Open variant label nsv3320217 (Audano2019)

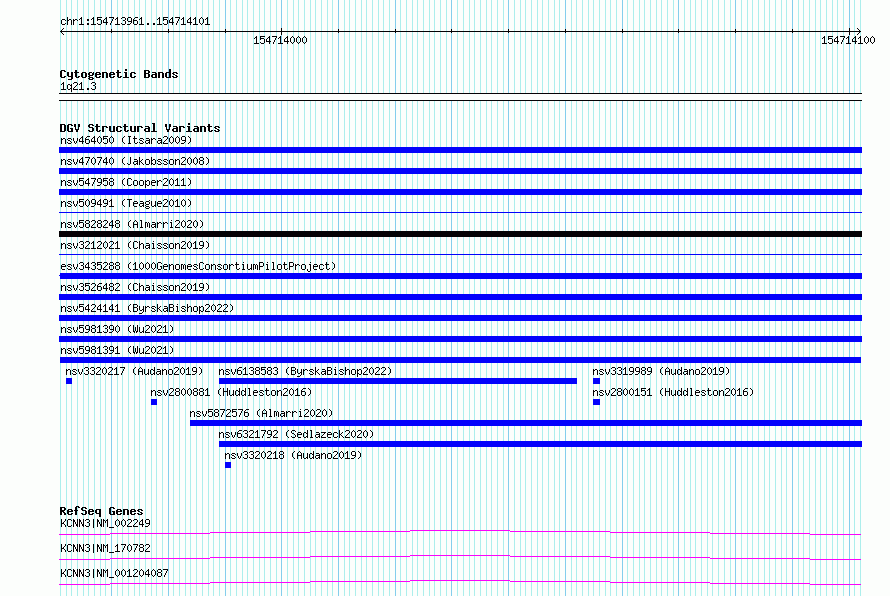coord(134,371)
